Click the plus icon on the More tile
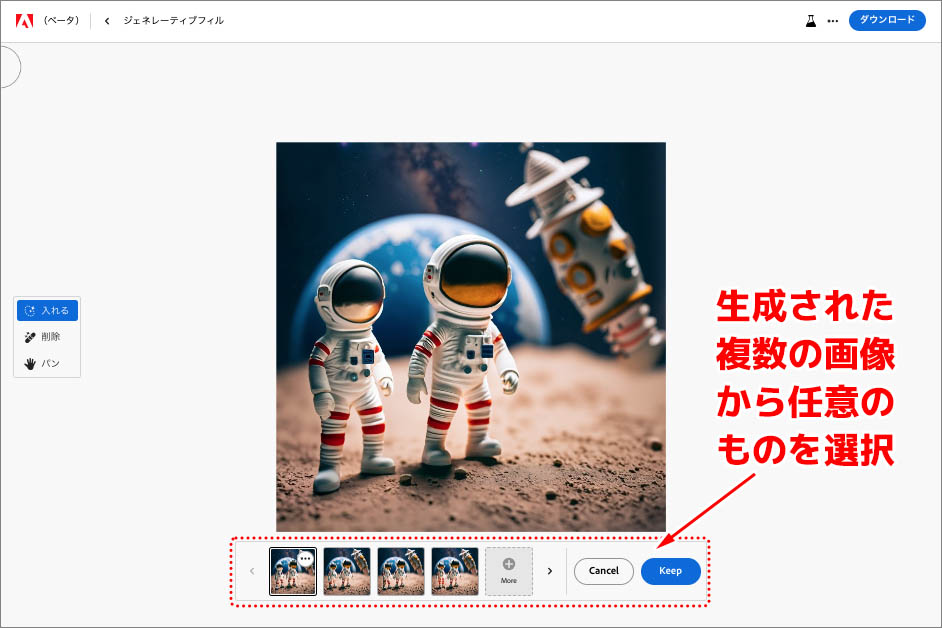 [508, 566]
